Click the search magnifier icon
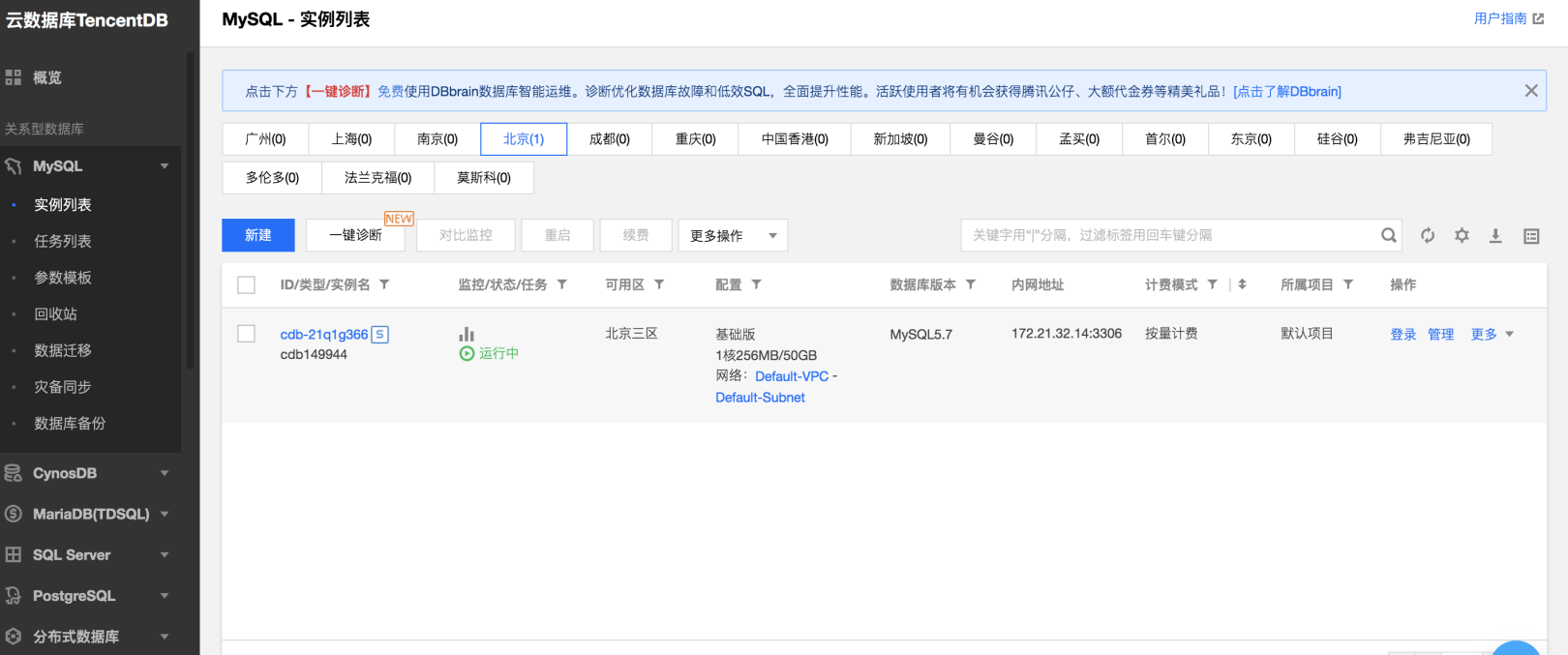The width and height of the screenshot is (1568, 655). [1389, 235]
